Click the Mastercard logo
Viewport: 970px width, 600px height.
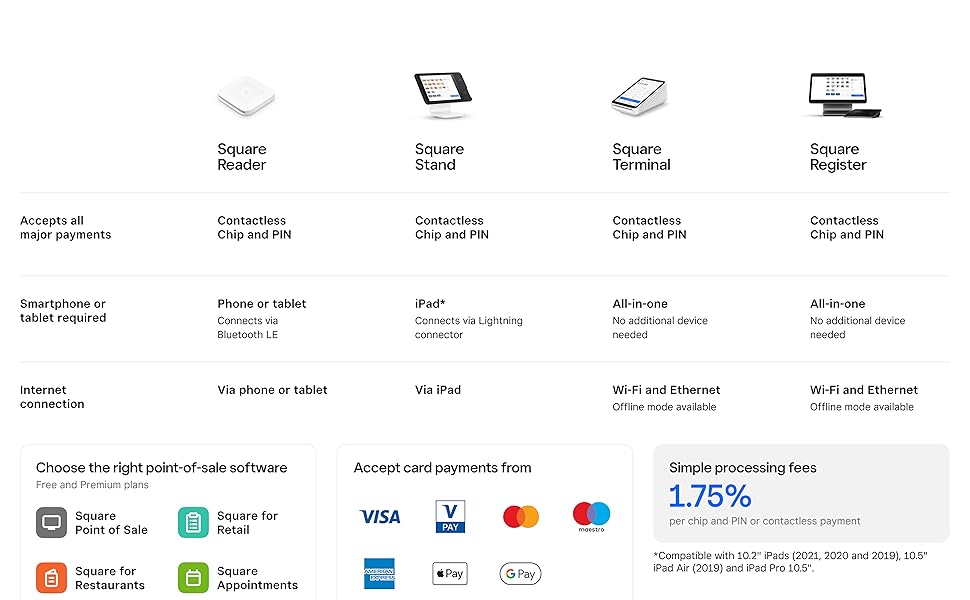point(521,517)
